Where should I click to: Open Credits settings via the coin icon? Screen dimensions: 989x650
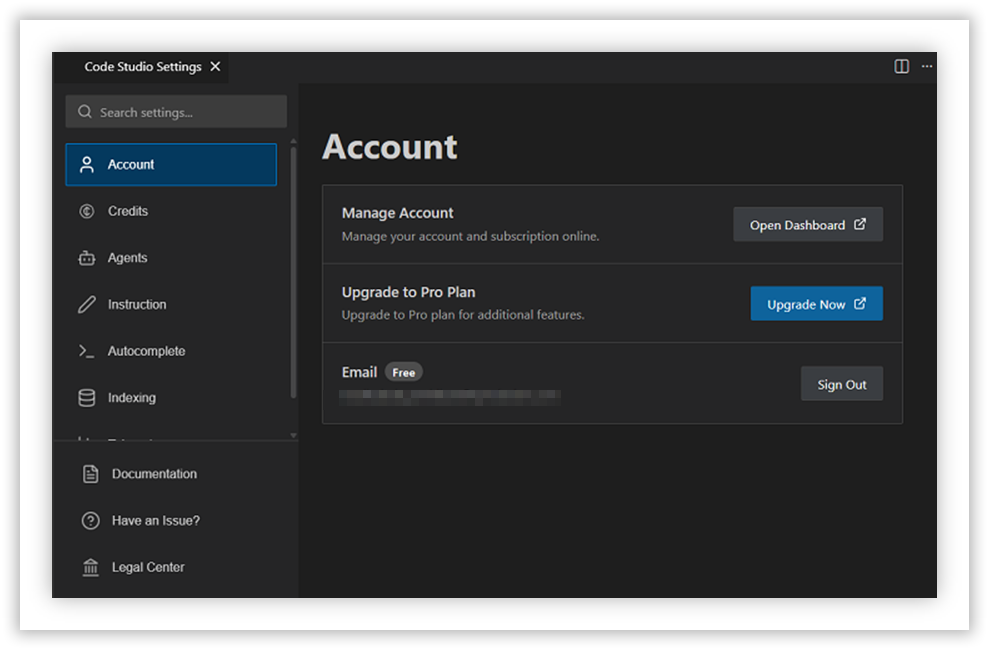[x=89, y=211]
